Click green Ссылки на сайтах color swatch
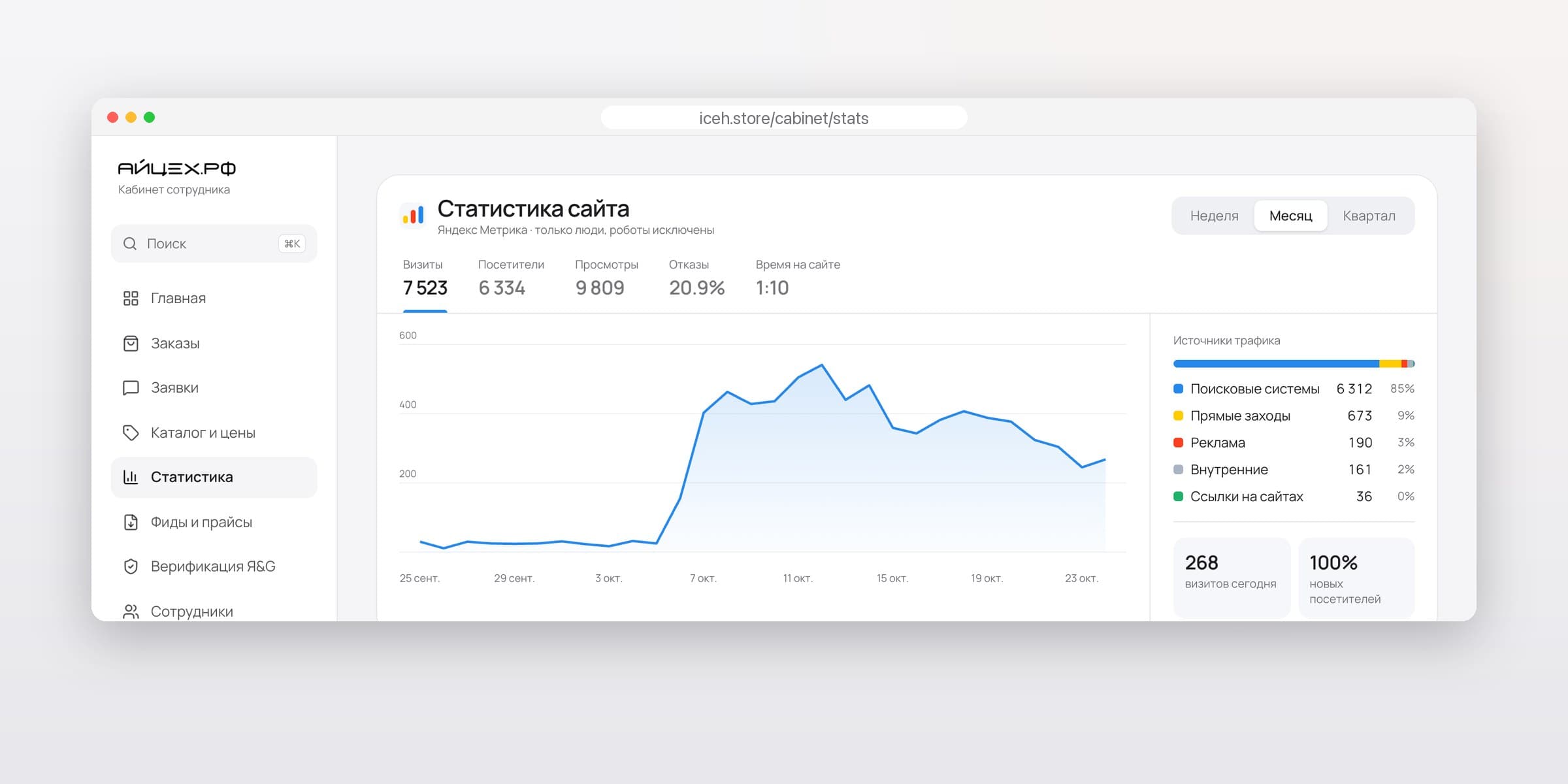 click(1179, 497)
